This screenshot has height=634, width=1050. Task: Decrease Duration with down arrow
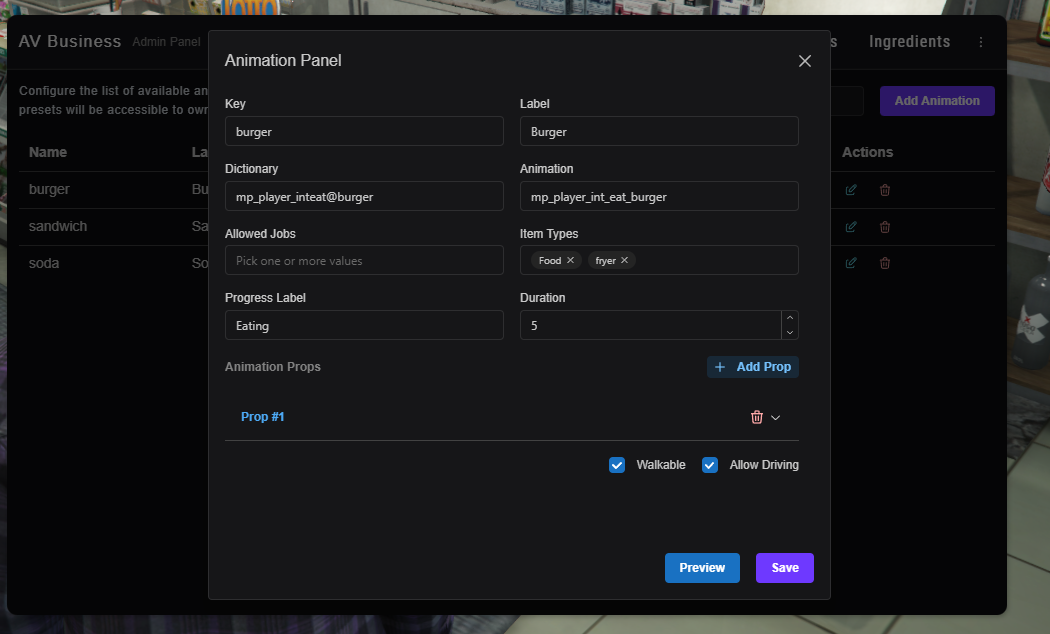(790, 332)
